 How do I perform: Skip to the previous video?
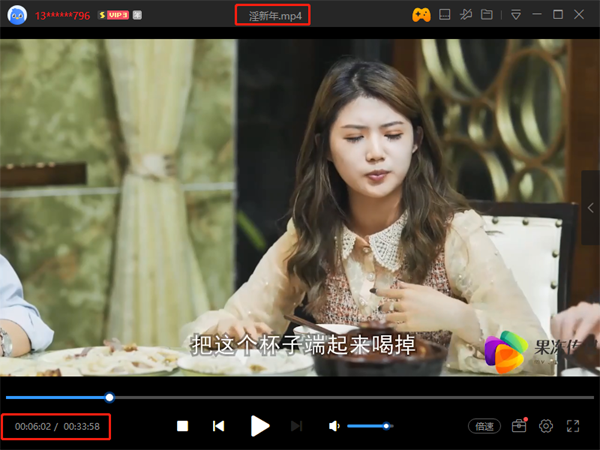point(218,426)
